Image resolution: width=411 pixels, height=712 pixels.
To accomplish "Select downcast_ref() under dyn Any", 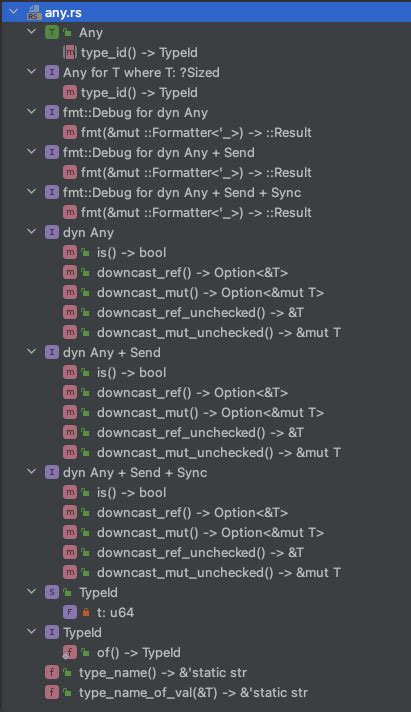I will coord(192,272).
